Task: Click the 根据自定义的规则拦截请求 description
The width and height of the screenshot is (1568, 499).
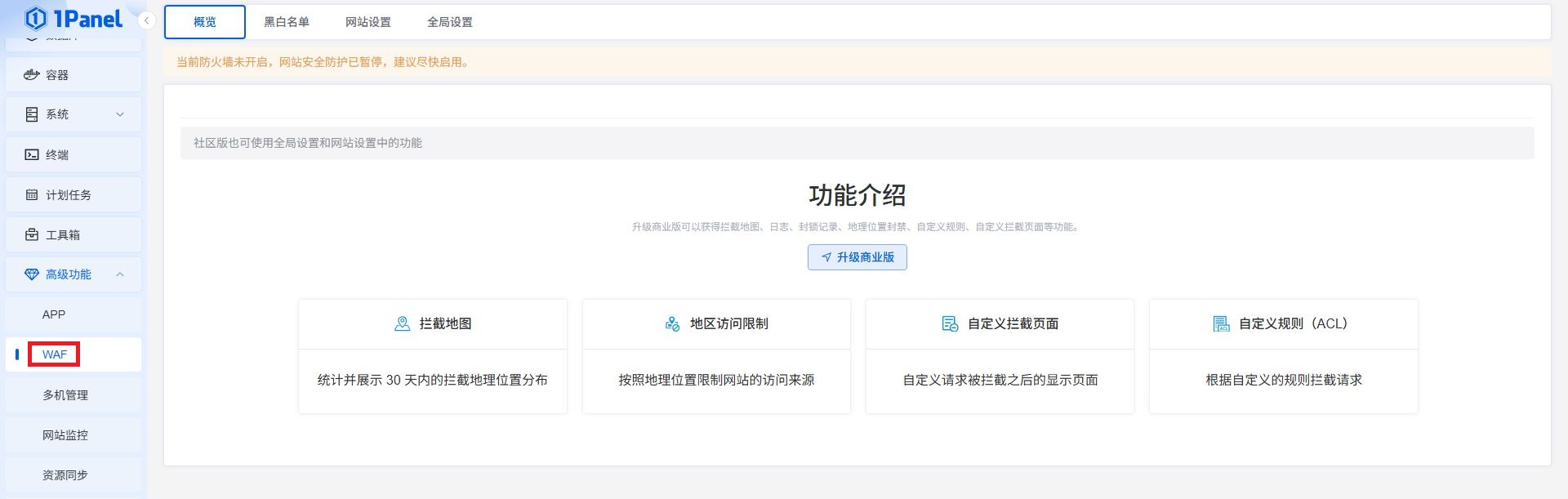Action: [1284, 380]
